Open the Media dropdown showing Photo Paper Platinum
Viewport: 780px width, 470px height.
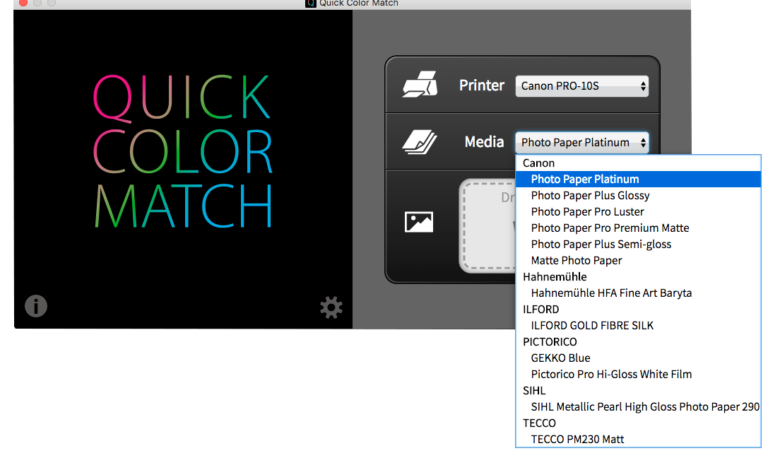point(582,143)
